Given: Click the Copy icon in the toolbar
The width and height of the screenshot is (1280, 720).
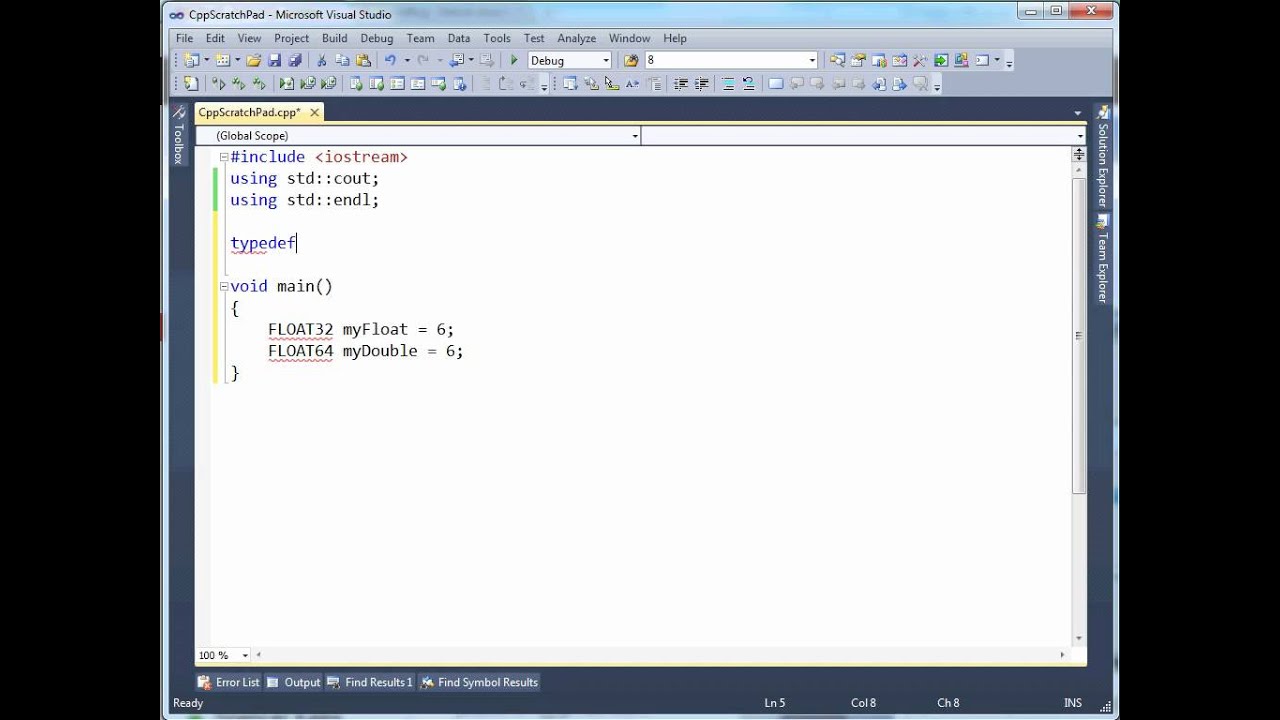Looking at the screenshot, I should pyautogui.click(x=343, y=61).
